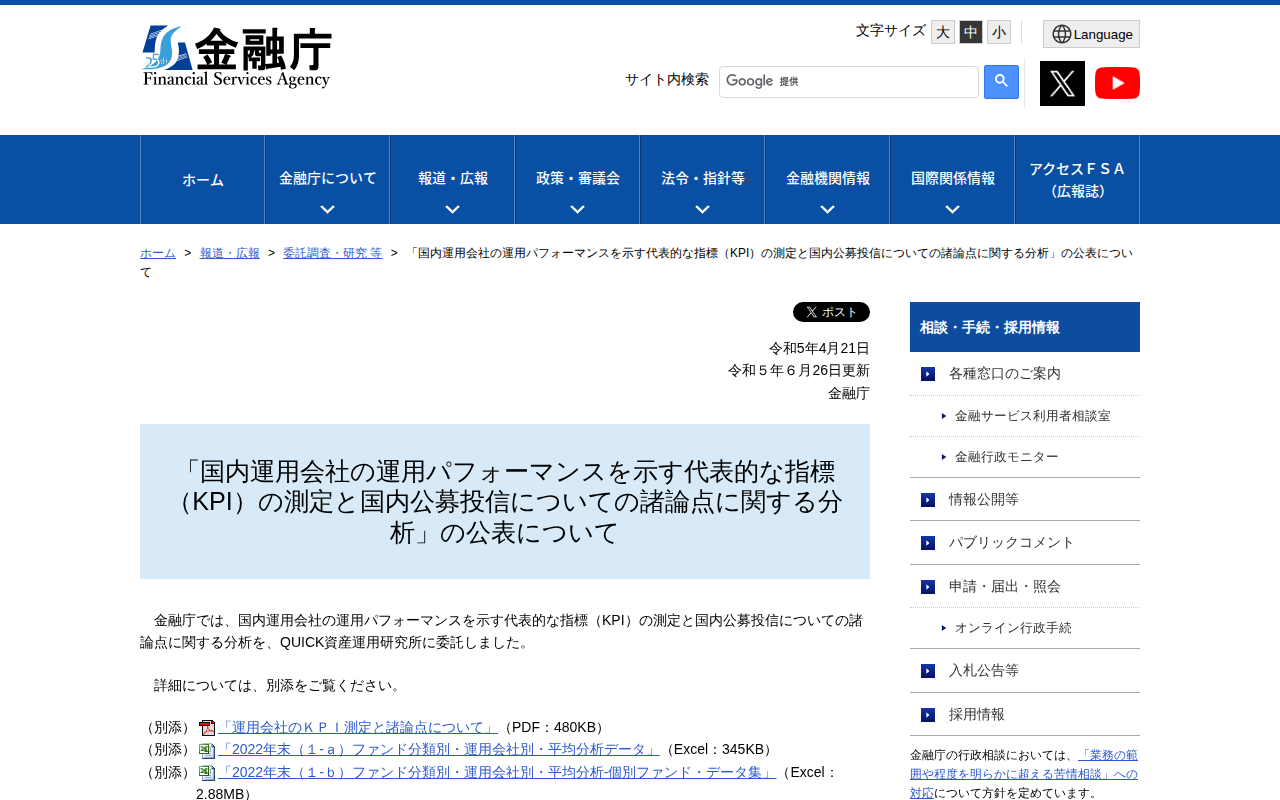Expand the 金融機関情報 navigation menu

827,179
